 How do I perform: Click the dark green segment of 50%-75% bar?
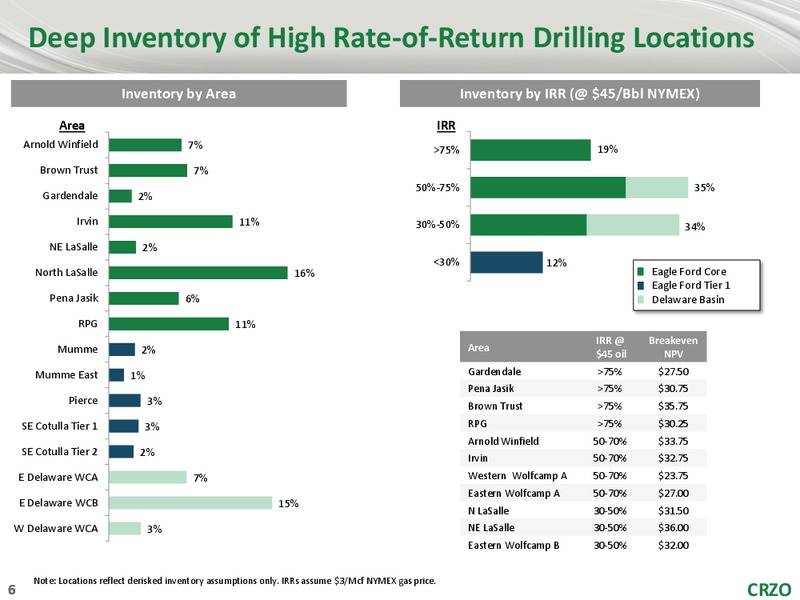548,187
